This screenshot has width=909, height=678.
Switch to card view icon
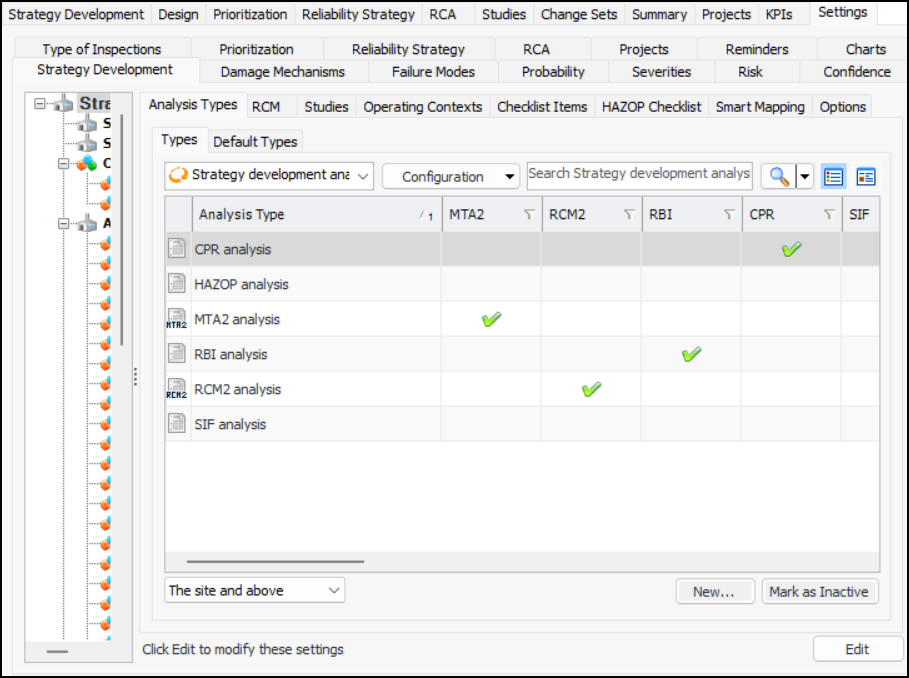click(x=865, y=177)
